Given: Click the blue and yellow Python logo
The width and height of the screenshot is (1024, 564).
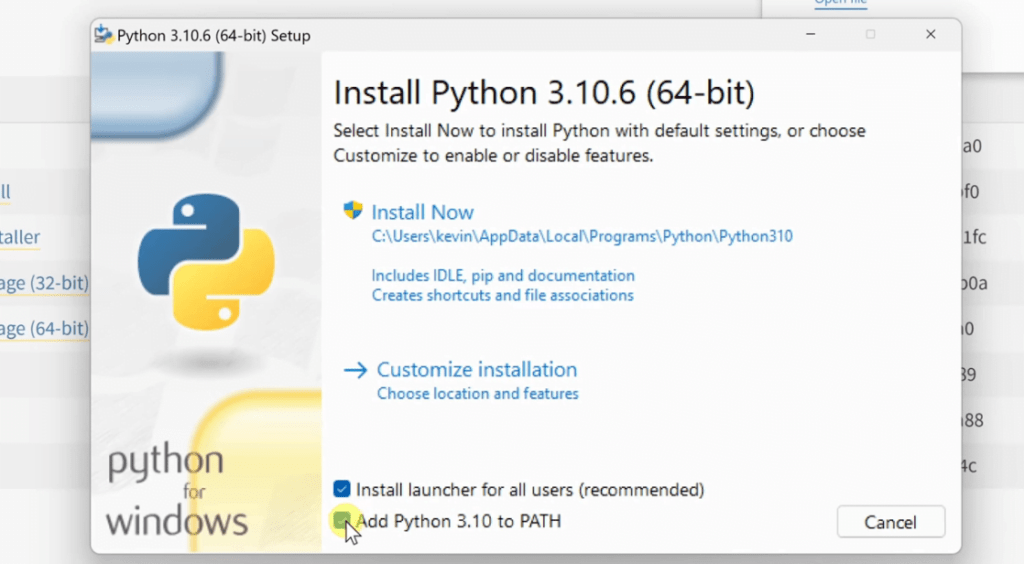Looking at the screenshot, I should (206, 262).
